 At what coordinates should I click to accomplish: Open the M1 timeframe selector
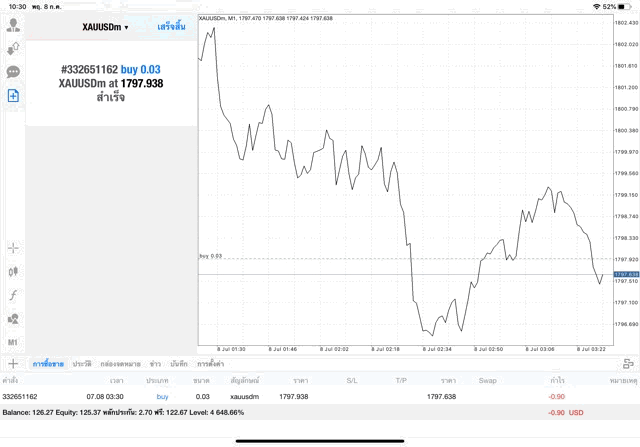[13, 342]
